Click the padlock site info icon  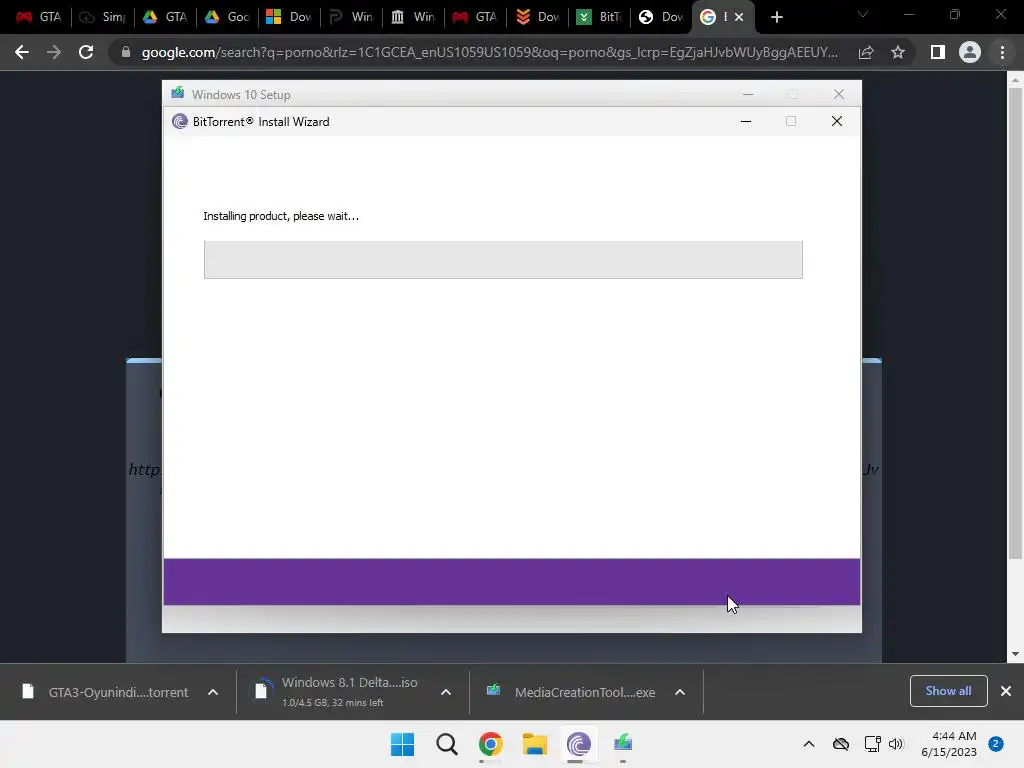point(126,52)
